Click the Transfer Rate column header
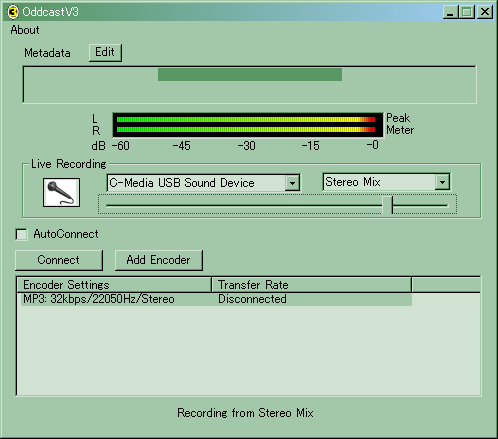The height and width of the screenshot is (439, 498). (312, 285)
